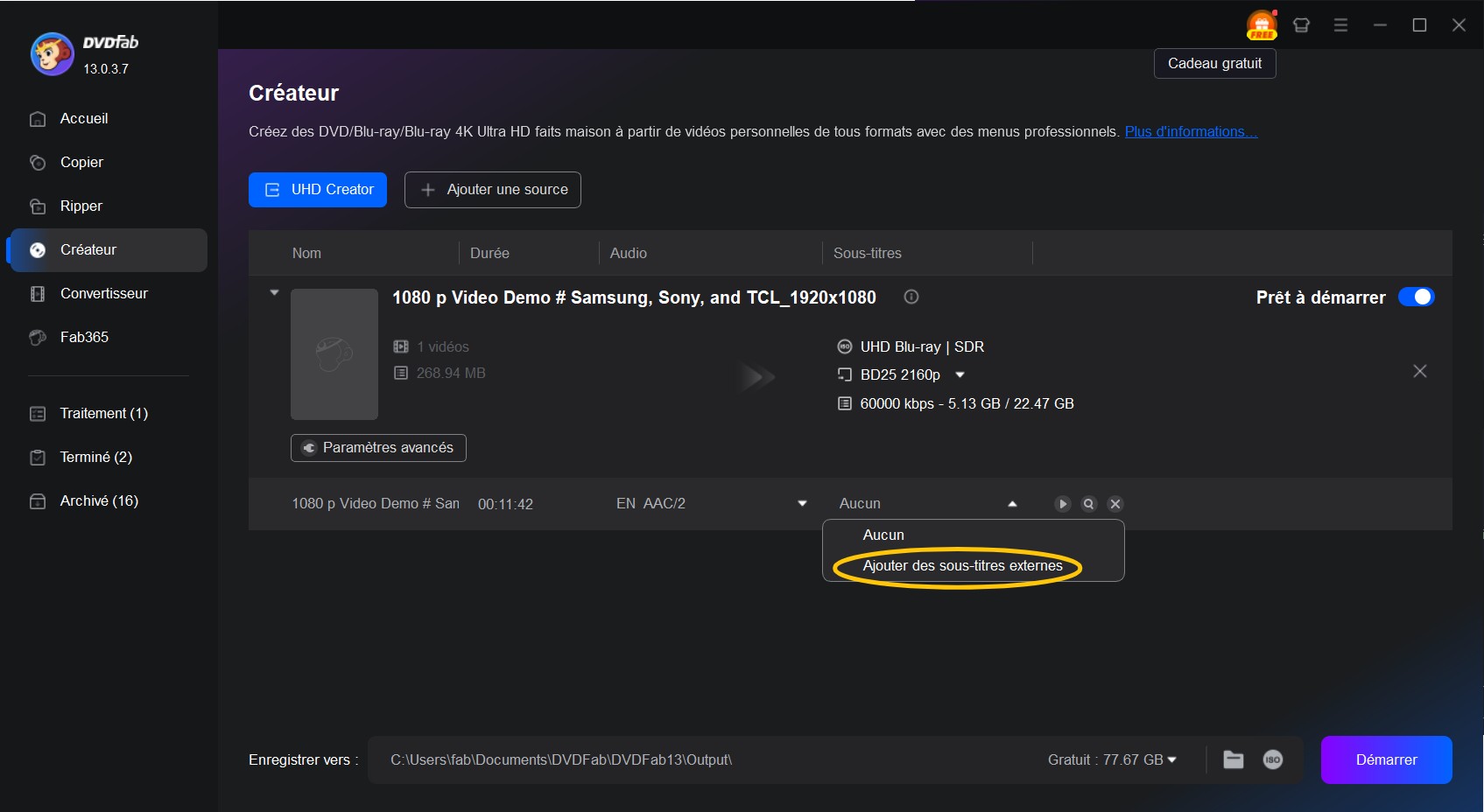Click the Sous-titres column header
This screenshot has width=1484, height=812.
tap(867, 253)
